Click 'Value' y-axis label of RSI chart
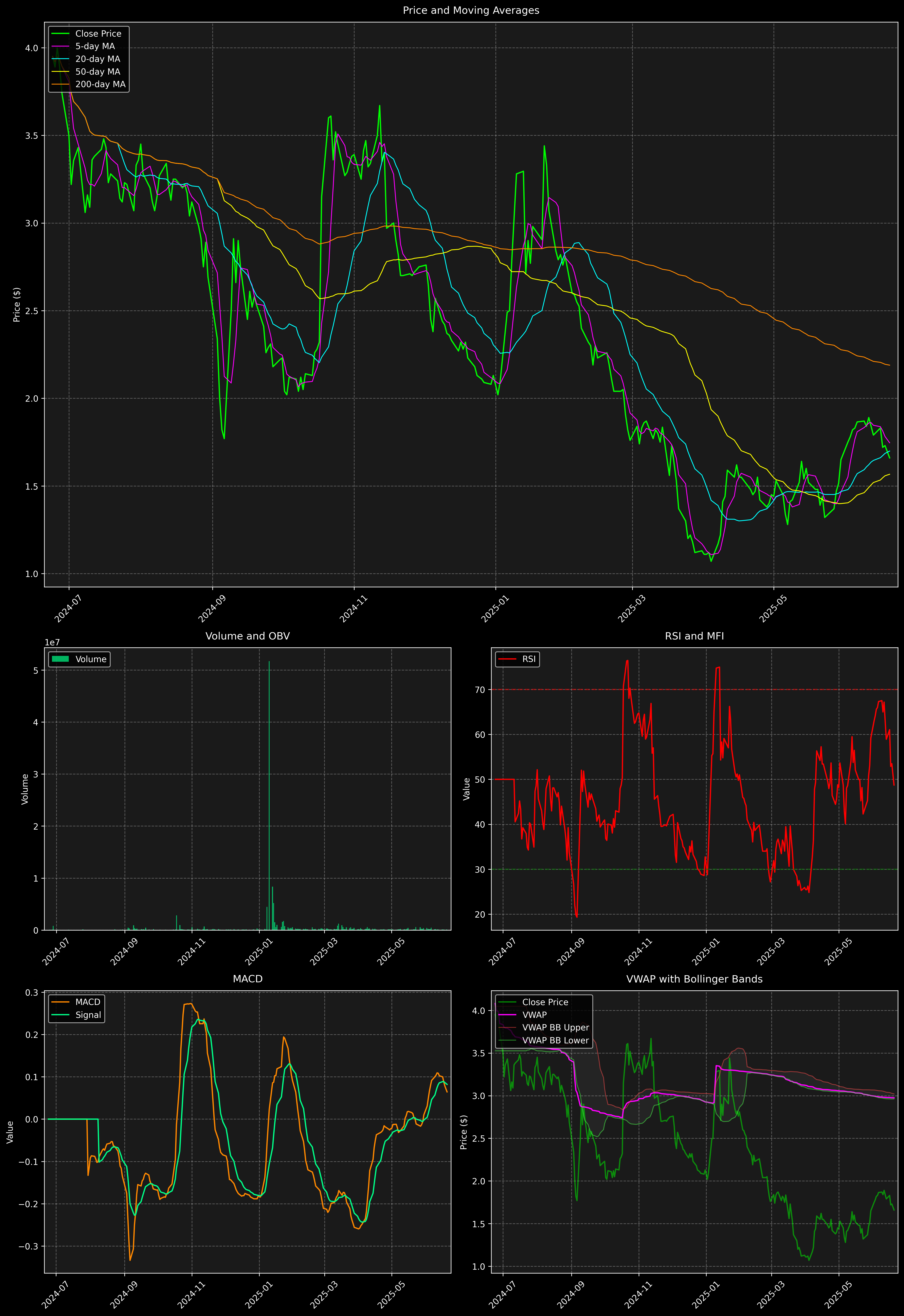 (x=467, y=789)
